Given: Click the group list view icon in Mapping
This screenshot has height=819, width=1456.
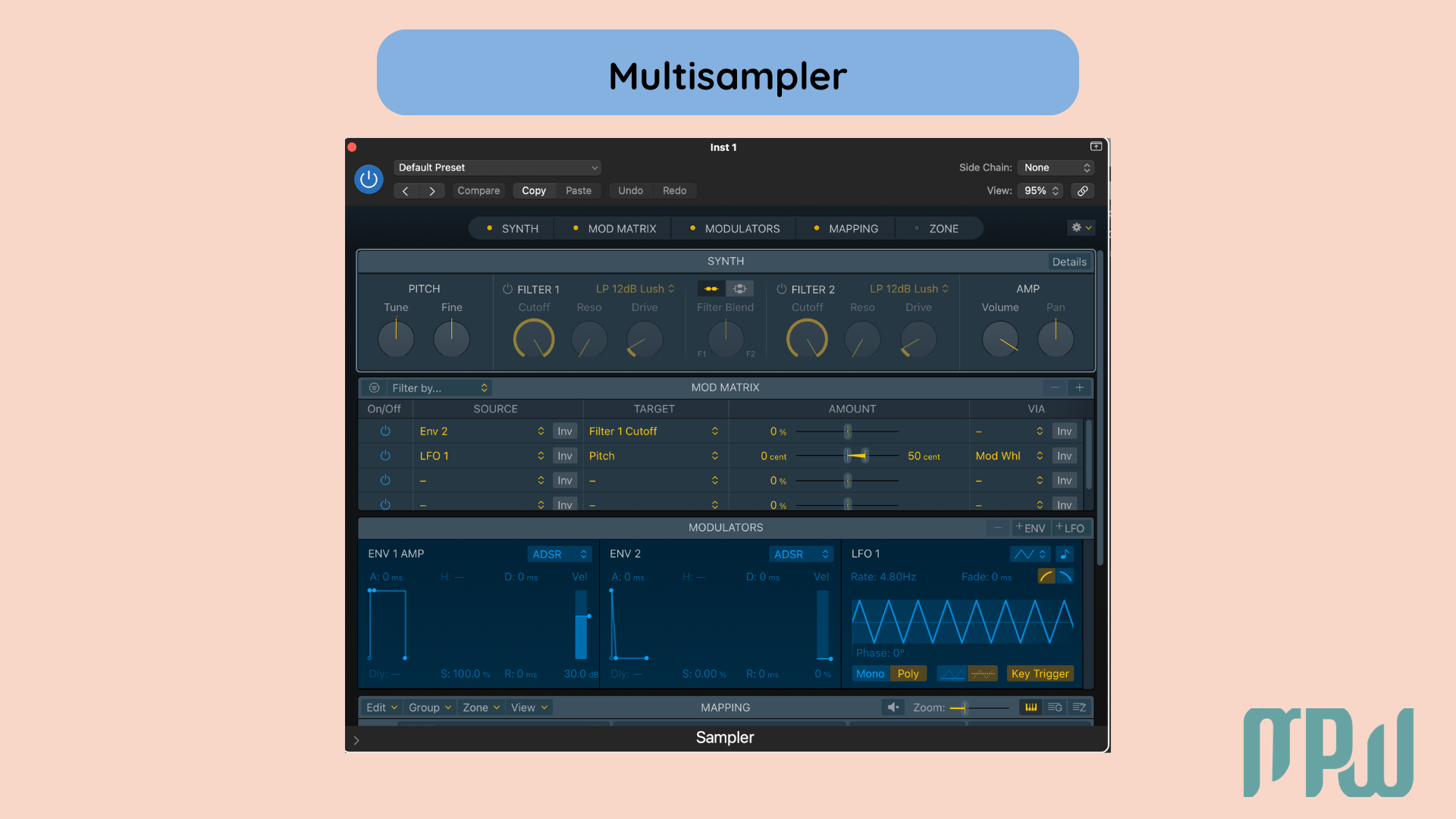Looking at the screenshot, I should point(1054,707).
